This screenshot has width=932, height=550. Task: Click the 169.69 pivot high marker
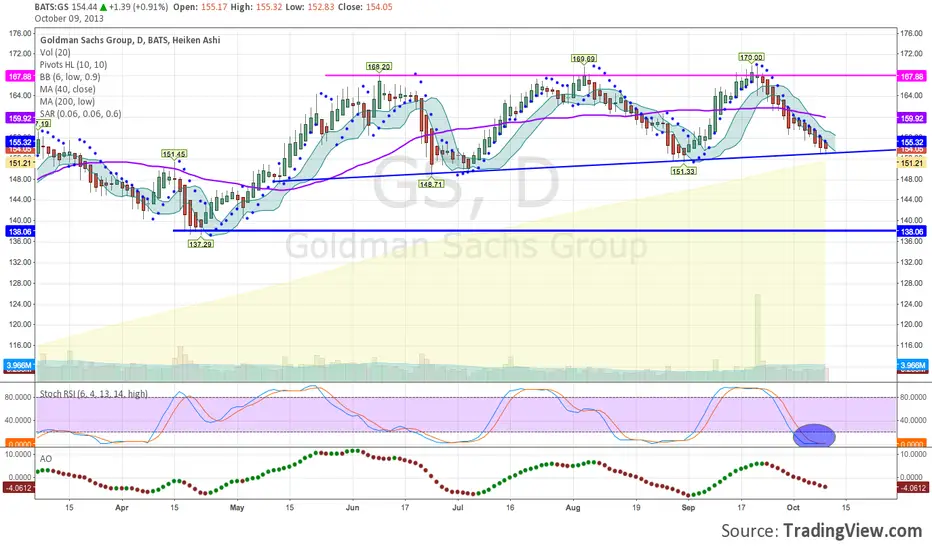tap(583, 58)
